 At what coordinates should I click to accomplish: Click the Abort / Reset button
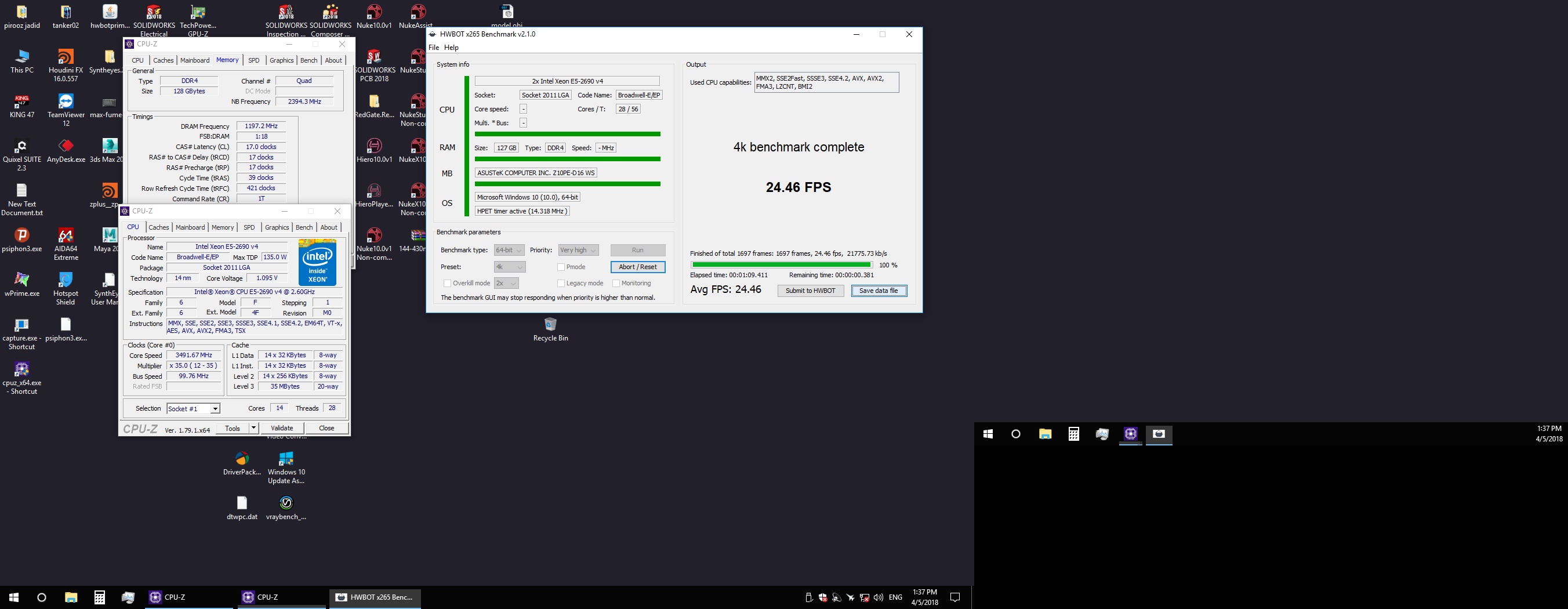[x=637, y=267]
